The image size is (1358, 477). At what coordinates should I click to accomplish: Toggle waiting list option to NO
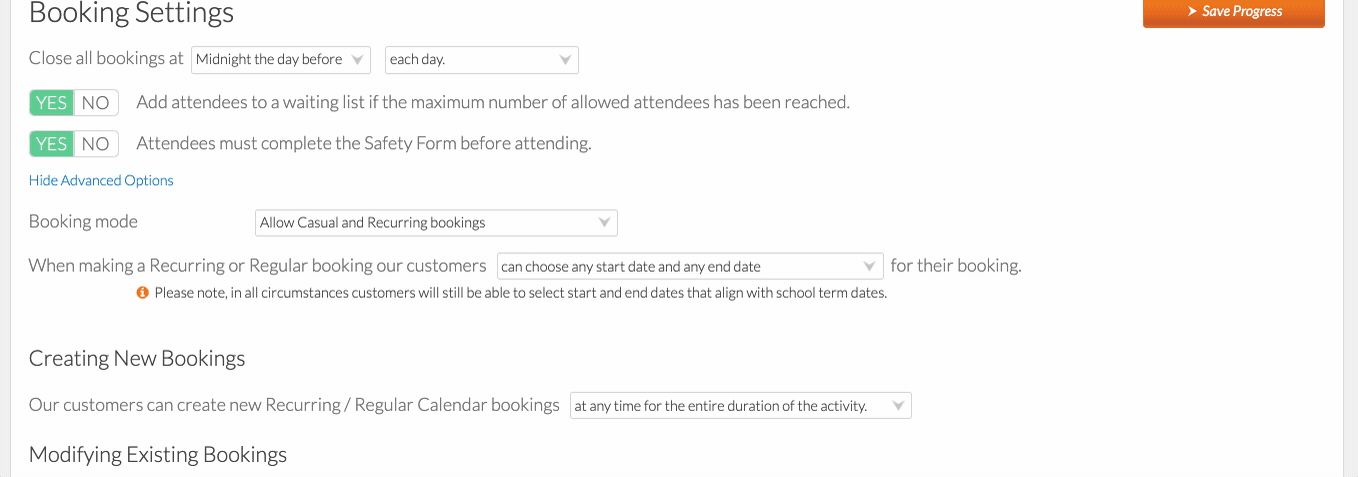pyautogui.click(x=96, y=103)
